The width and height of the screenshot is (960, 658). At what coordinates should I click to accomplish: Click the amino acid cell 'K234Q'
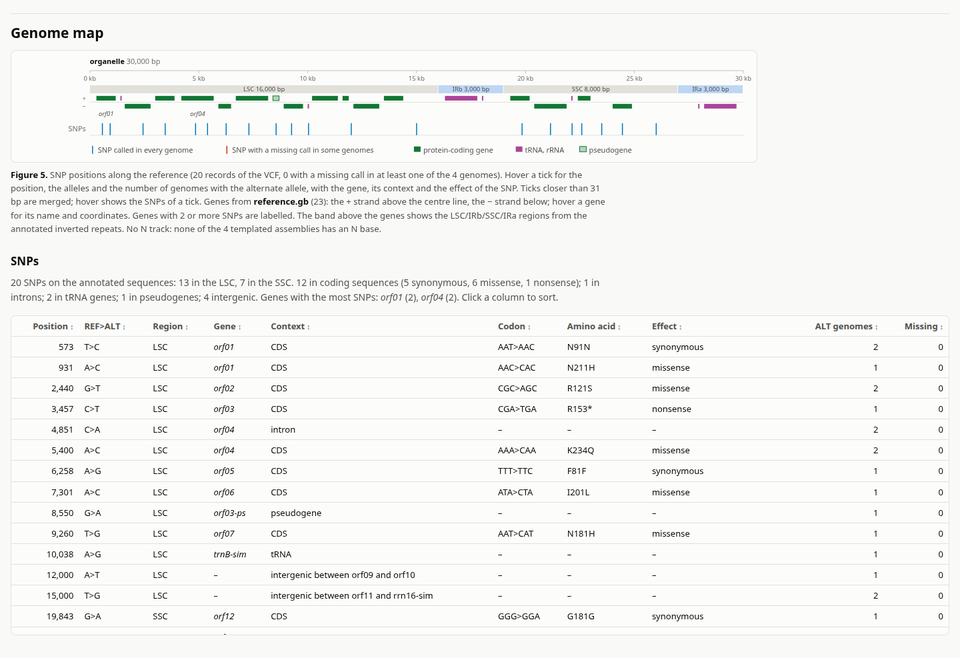[x=580, y=451]
